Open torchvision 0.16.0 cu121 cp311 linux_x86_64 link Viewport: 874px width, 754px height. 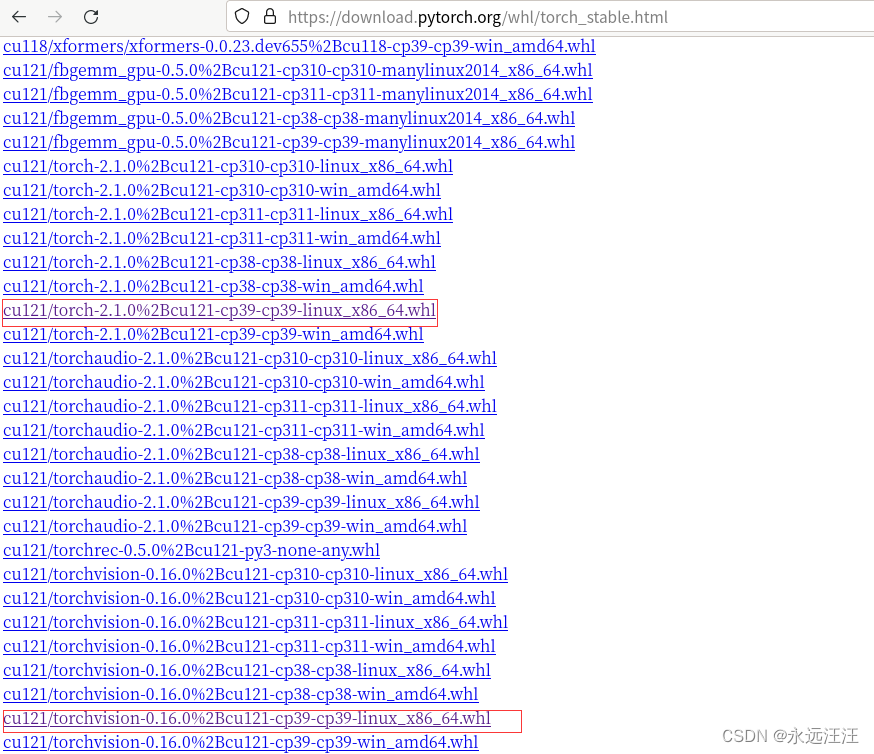[x=255, y=621]
